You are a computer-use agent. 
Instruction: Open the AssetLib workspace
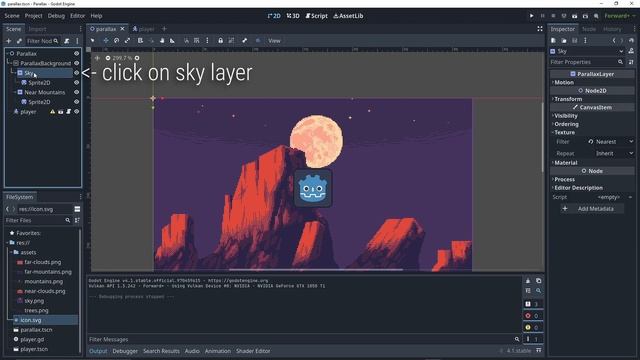349,16
